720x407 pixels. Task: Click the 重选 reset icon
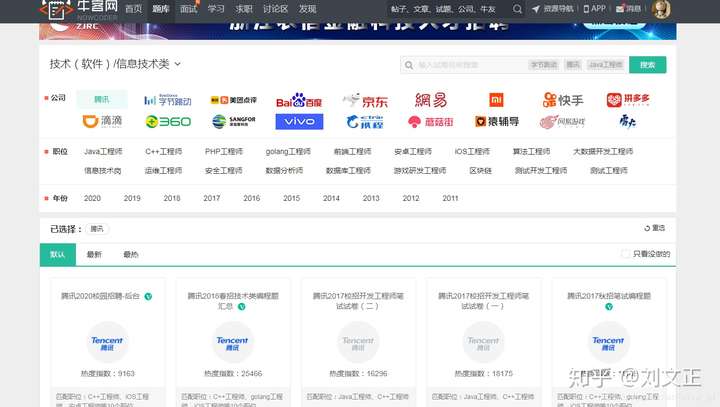[x=654, y=228]
